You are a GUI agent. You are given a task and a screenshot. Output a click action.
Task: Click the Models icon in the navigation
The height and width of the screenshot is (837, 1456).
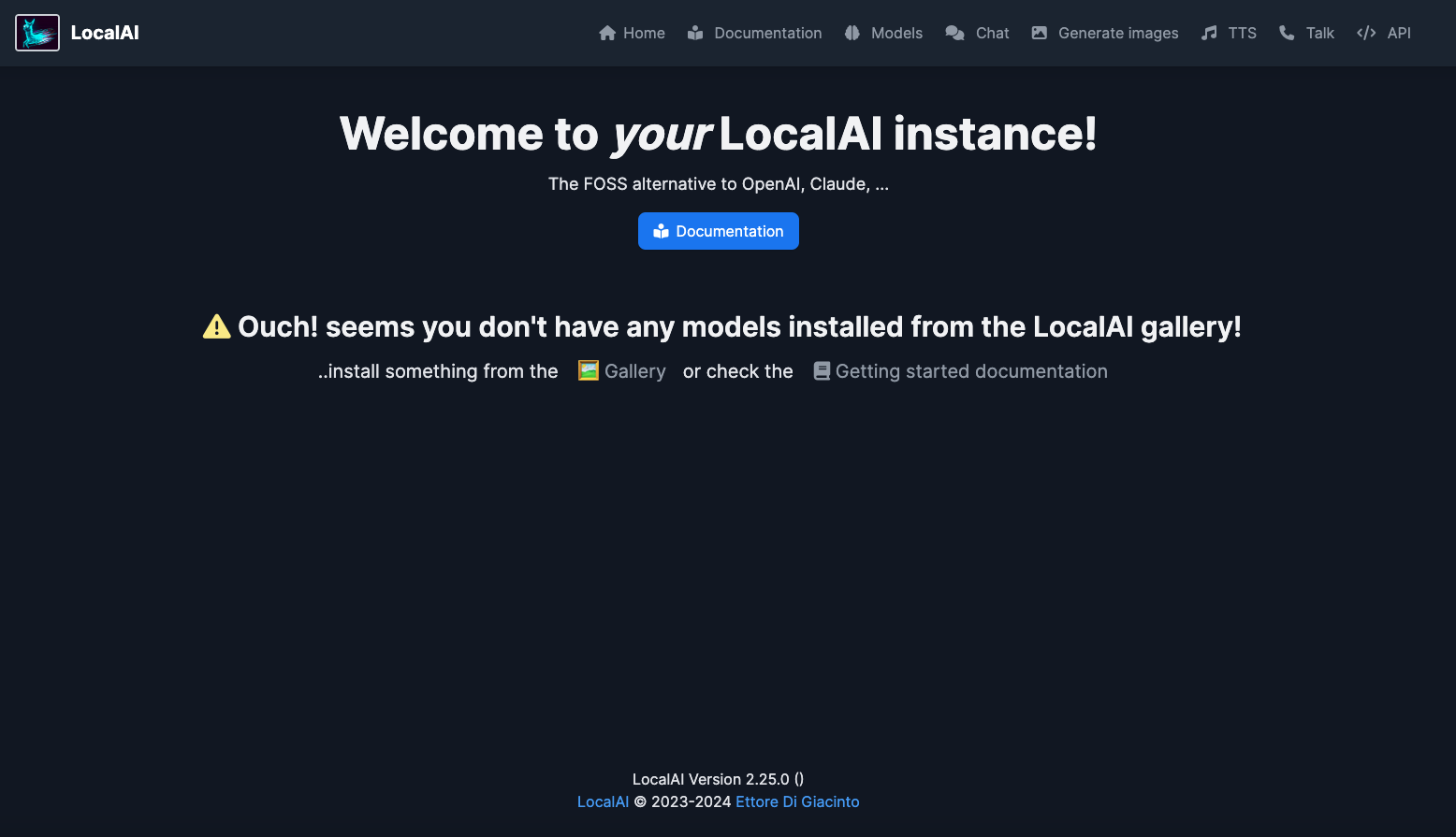(852, 32)
